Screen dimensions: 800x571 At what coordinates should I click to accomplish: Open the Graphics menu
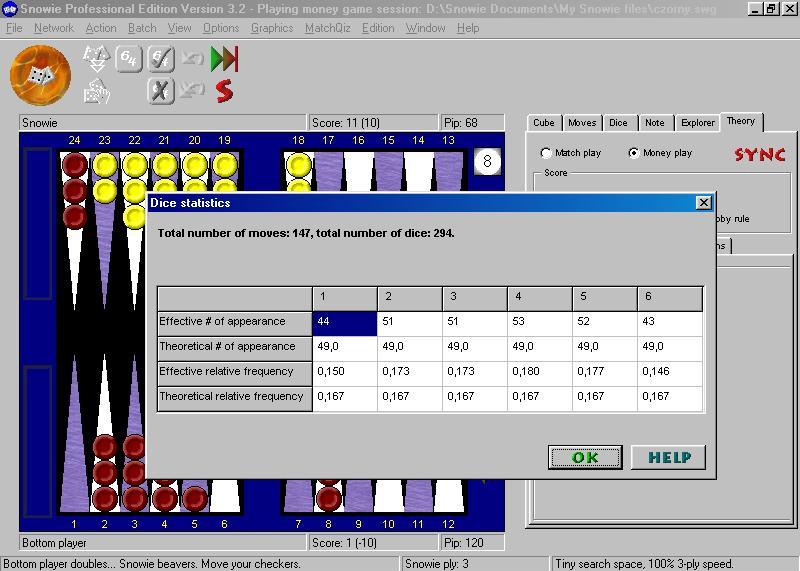(272, 28)
